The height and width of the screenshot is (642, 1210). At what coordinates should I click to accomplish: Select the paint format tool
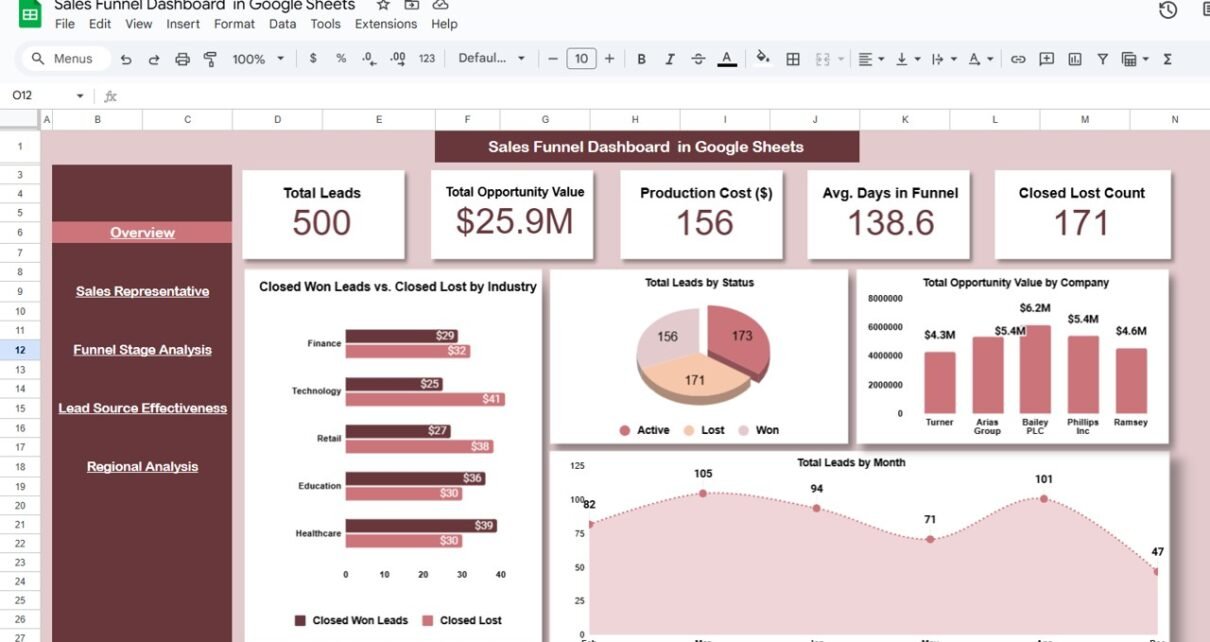[210, 59]
